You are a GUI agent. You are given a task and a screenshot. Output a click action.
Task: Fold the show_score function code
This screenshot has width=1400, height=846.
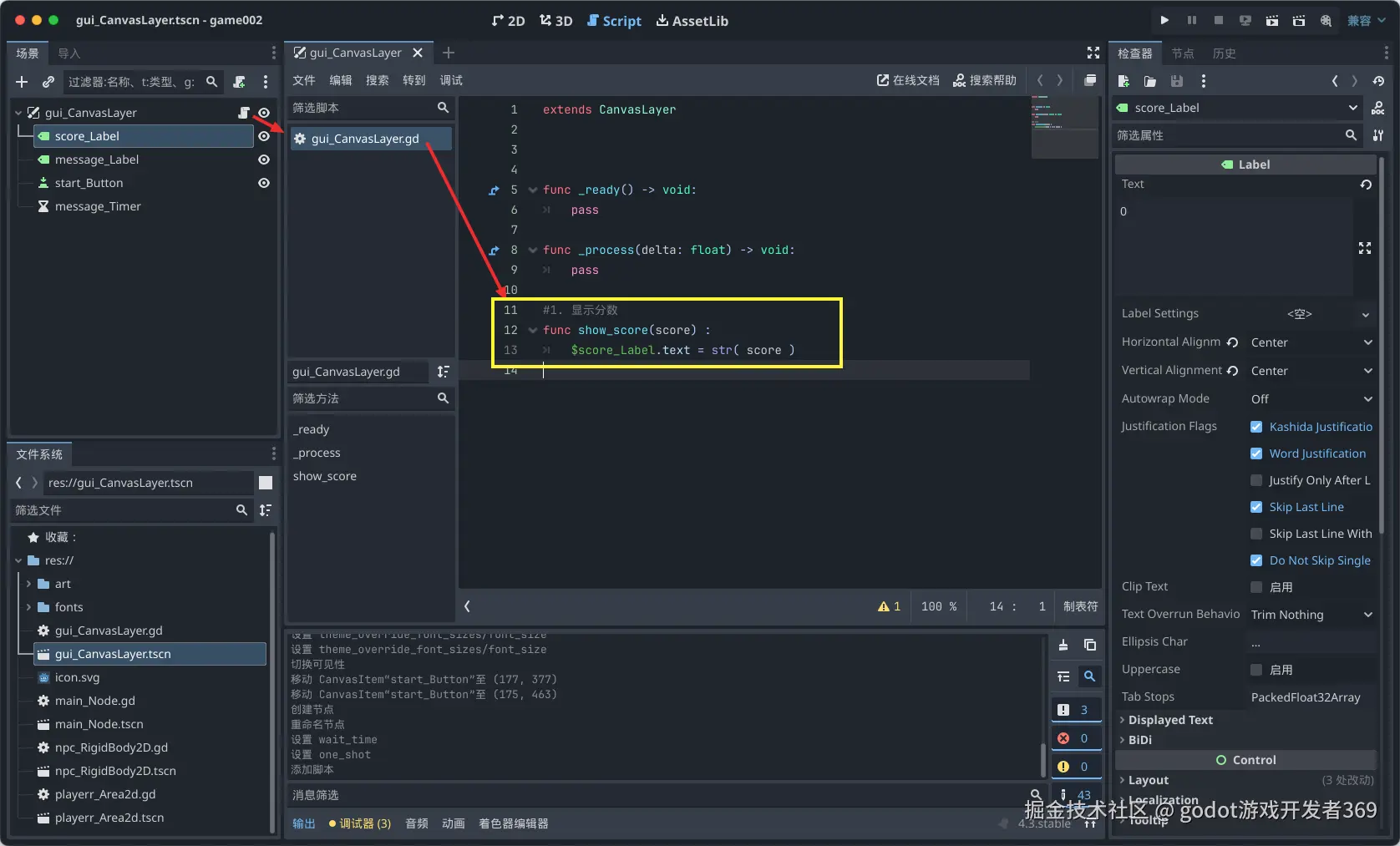pyautogui.click(x=532, y=330)
